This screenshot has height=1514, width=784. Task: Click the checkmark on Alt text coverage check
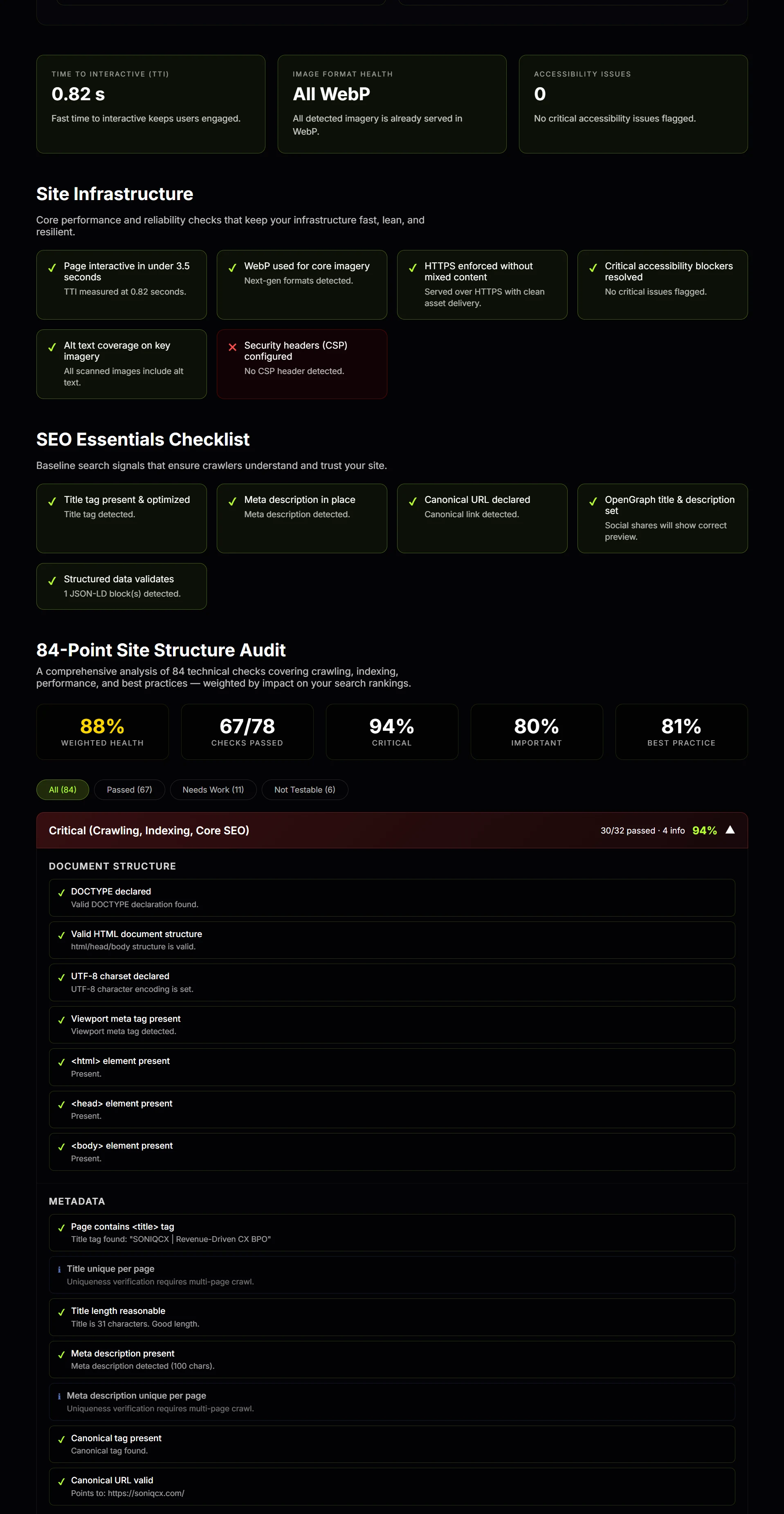coord(52,347)
